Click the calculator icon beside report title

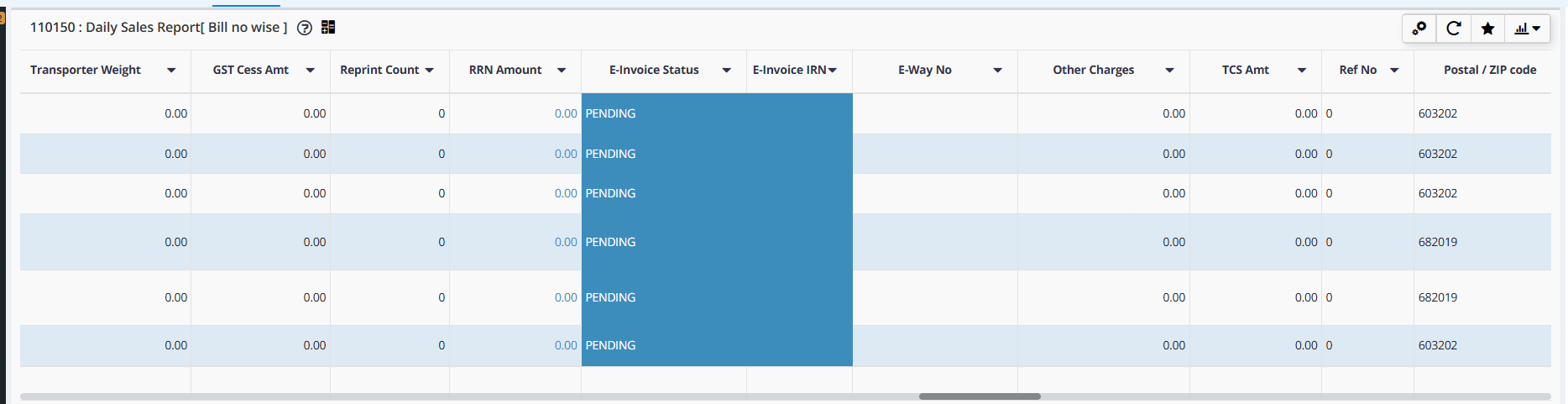tap(328, 28)
